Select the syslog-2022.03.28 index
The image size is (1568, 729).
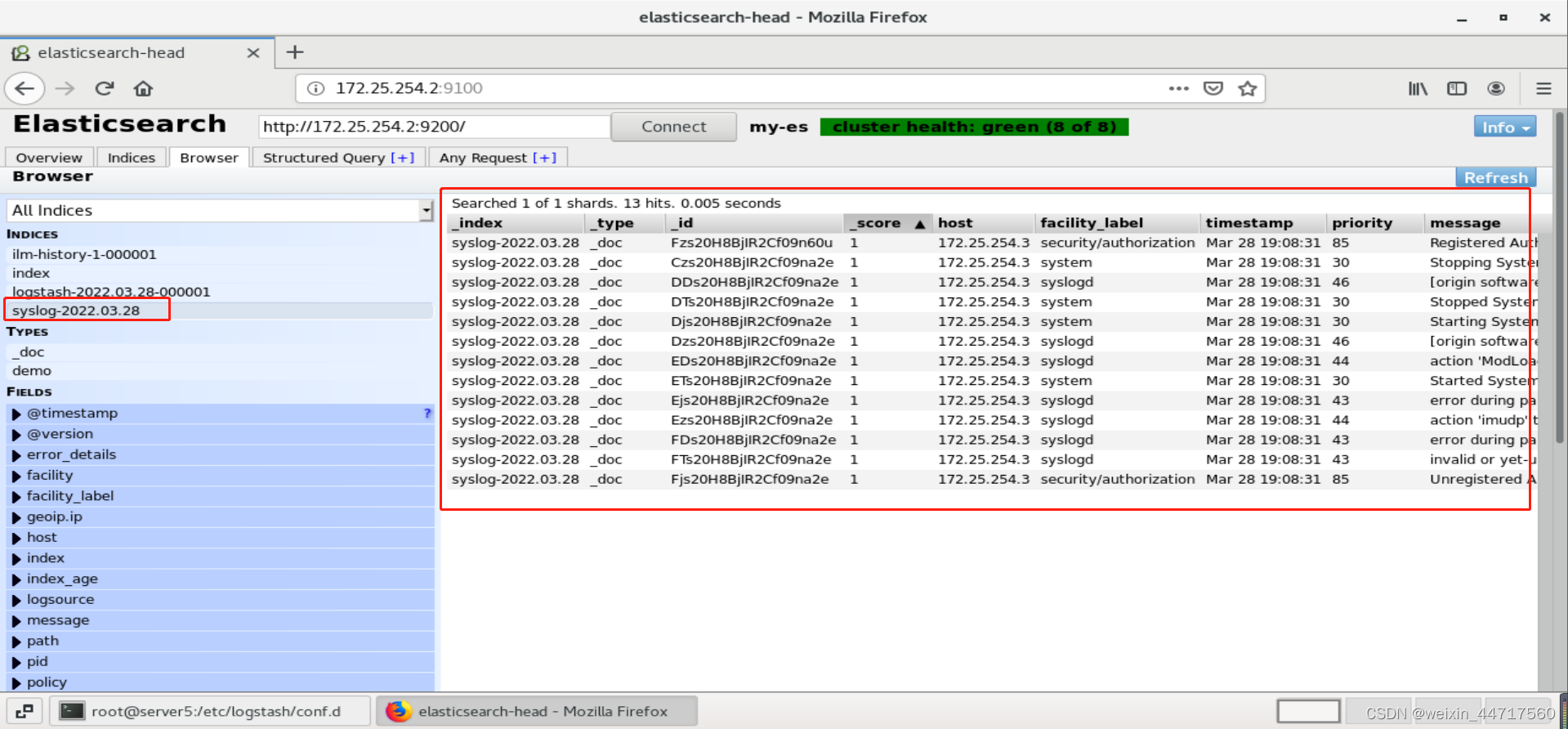click(219, 311)
